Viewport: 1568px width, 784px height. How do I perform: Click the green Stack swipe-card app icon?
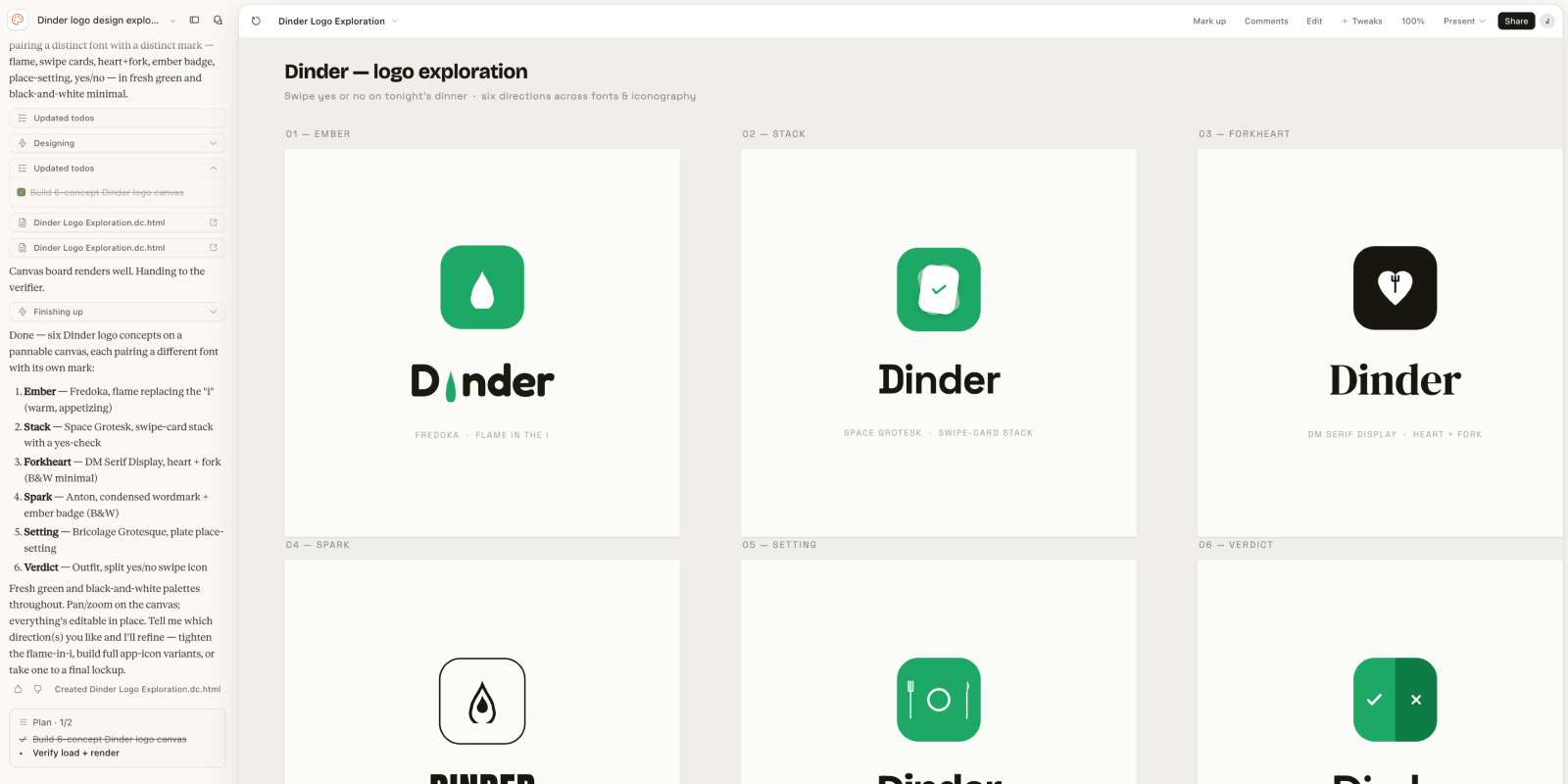[939, 289]
